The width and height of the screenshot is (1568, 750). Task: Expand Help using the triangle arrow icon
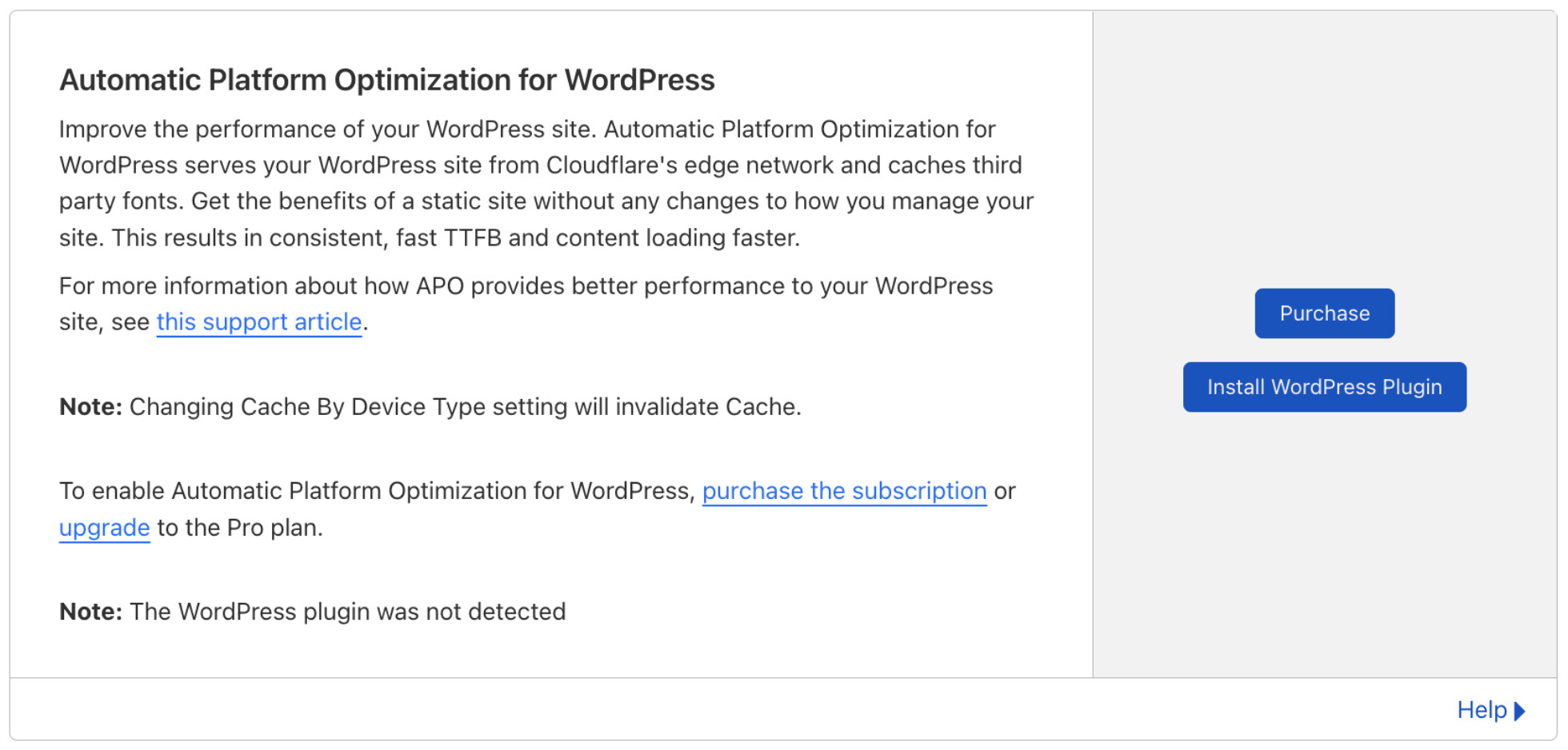(x=1520, y=711)
